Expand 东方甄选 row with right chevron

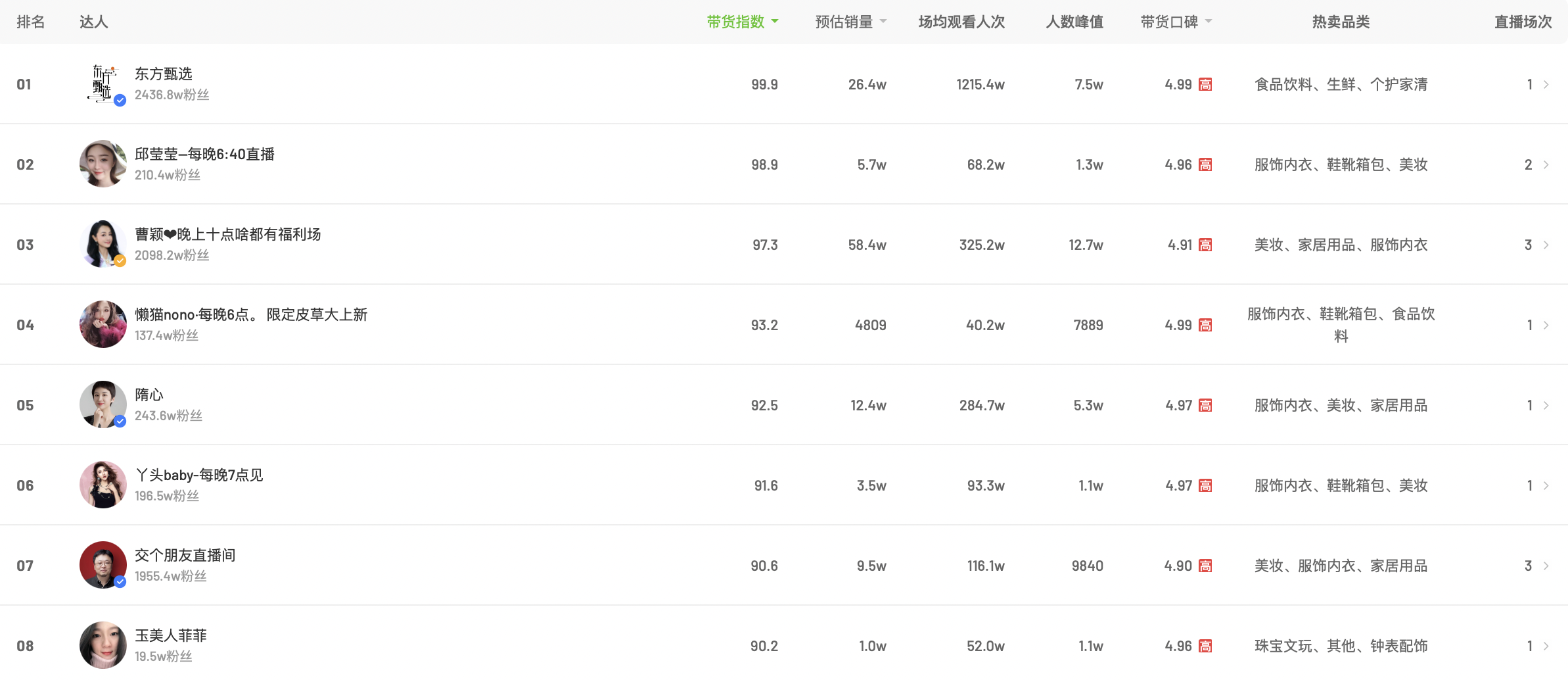point(1546,85)
